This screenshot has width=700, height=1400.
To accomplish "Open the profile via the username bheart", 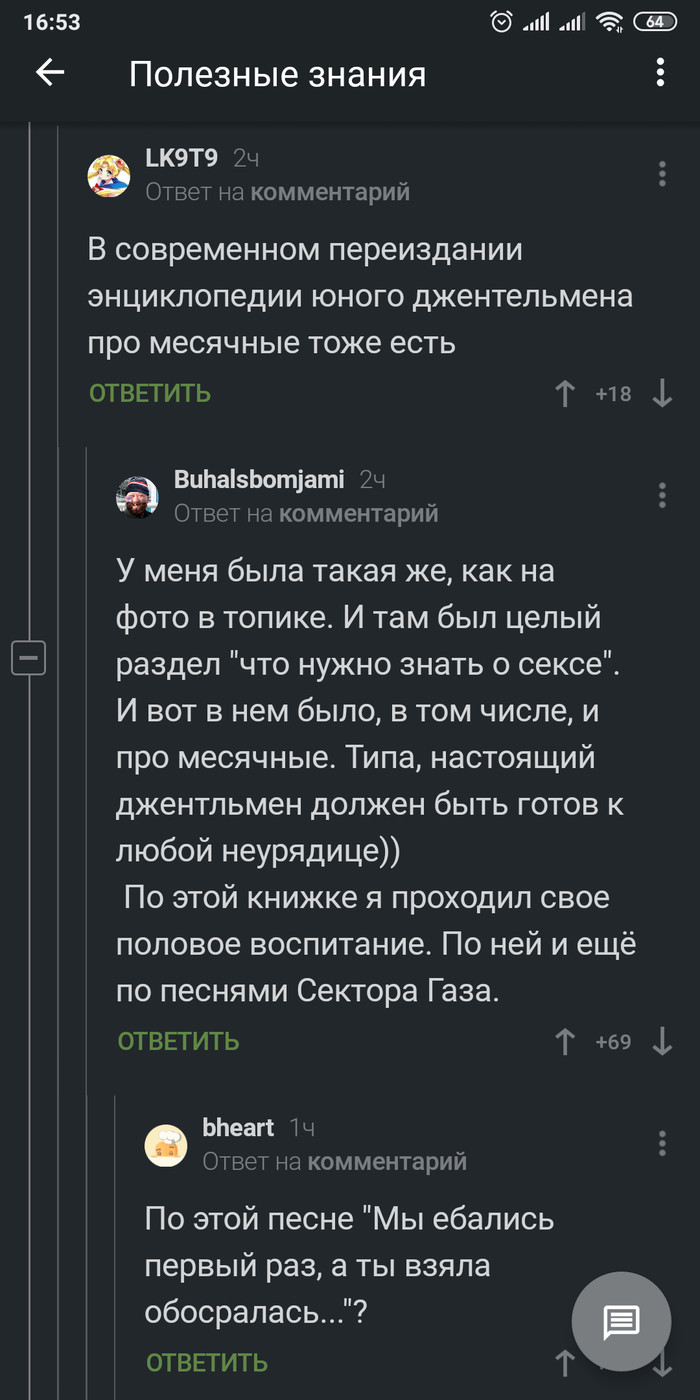I will tap(238, 1128).
